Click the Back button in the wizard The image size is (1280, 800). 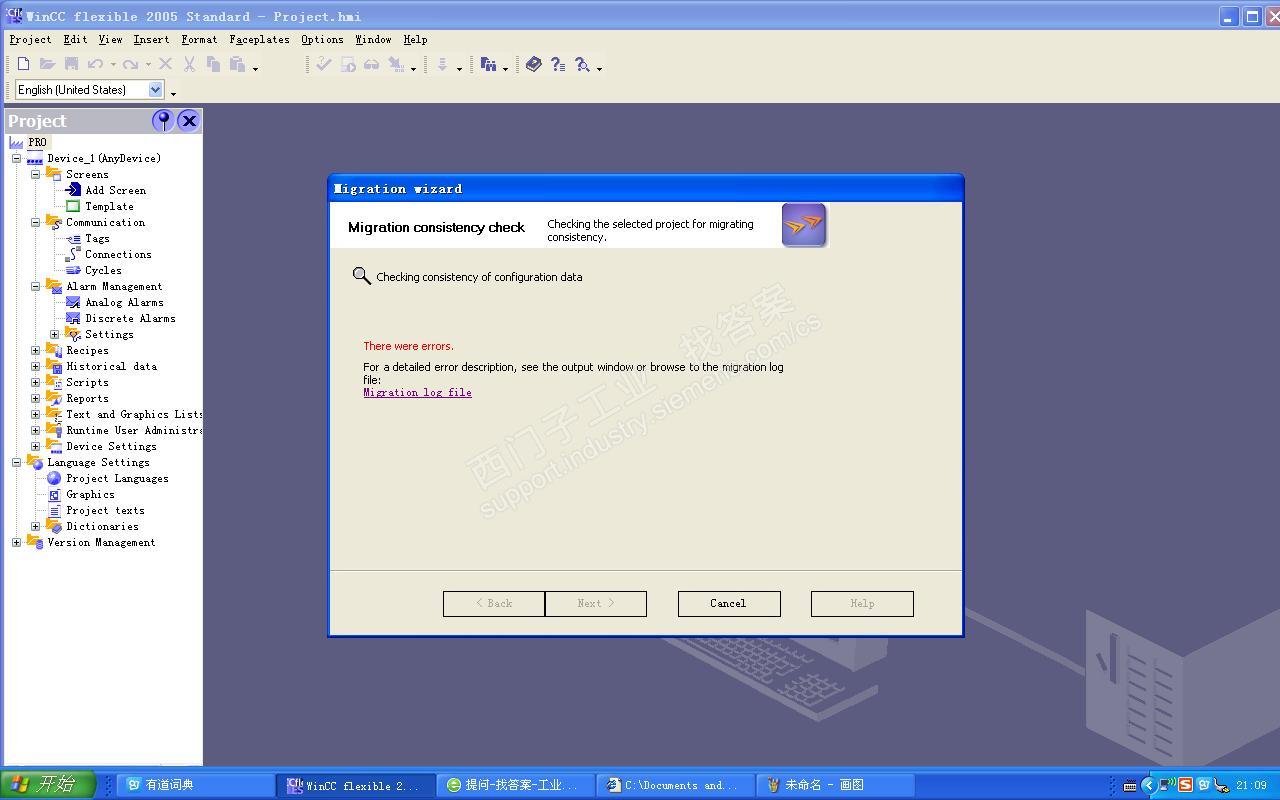click(x=494, y=603)
